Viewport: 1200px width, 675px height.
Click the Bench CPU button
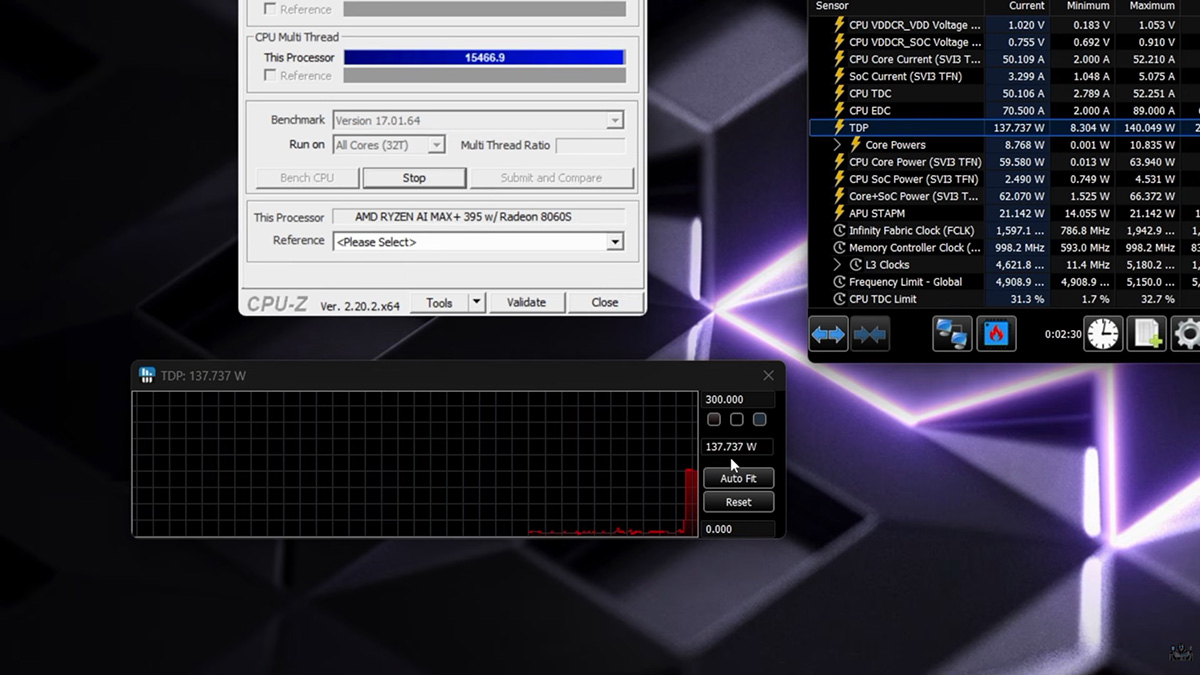coord(307,178)
